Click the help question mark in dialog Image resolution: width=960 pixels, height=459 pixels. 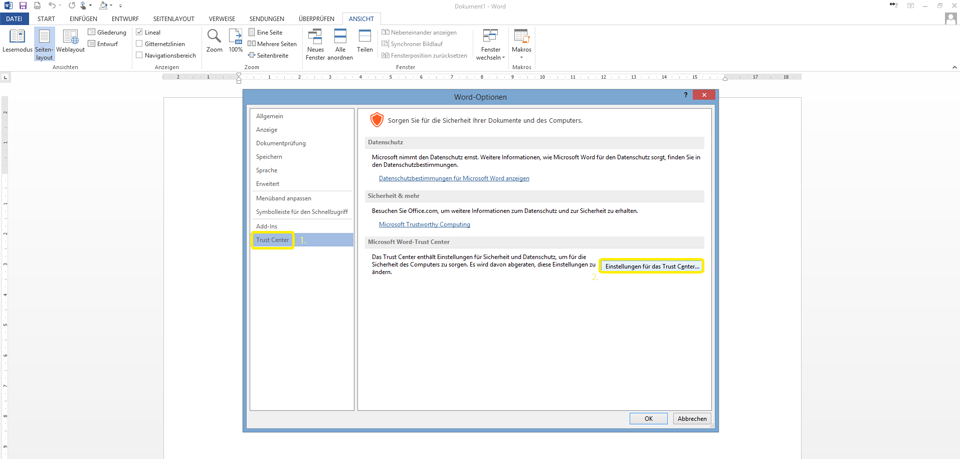click(685, 95)
